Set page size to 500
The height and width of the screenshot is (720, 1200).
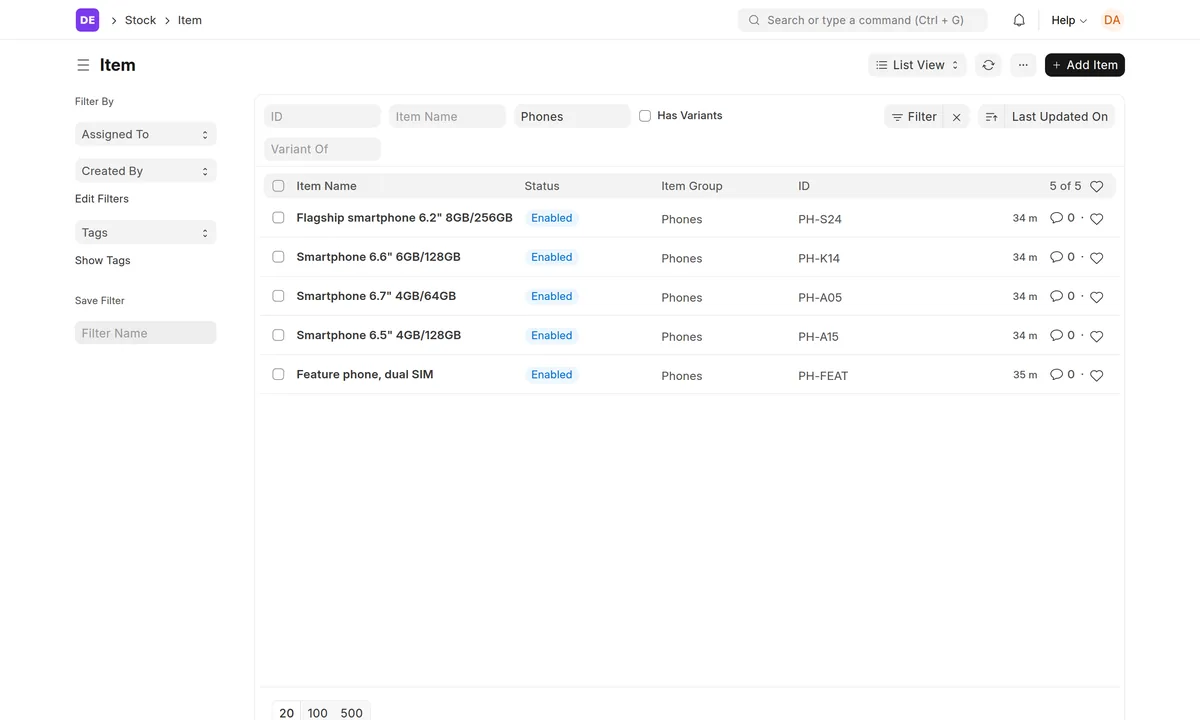pos(352,712)
